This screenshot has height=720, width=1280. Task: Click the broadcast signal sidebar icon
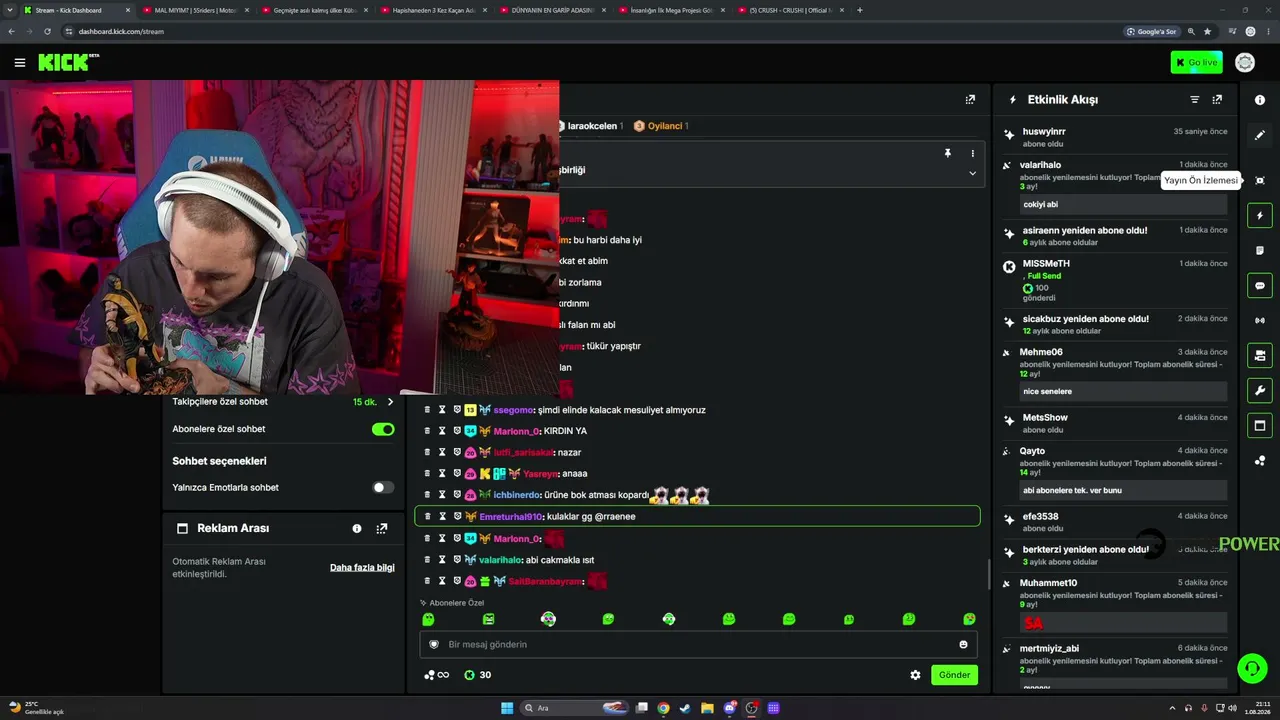pos(1260,321)
